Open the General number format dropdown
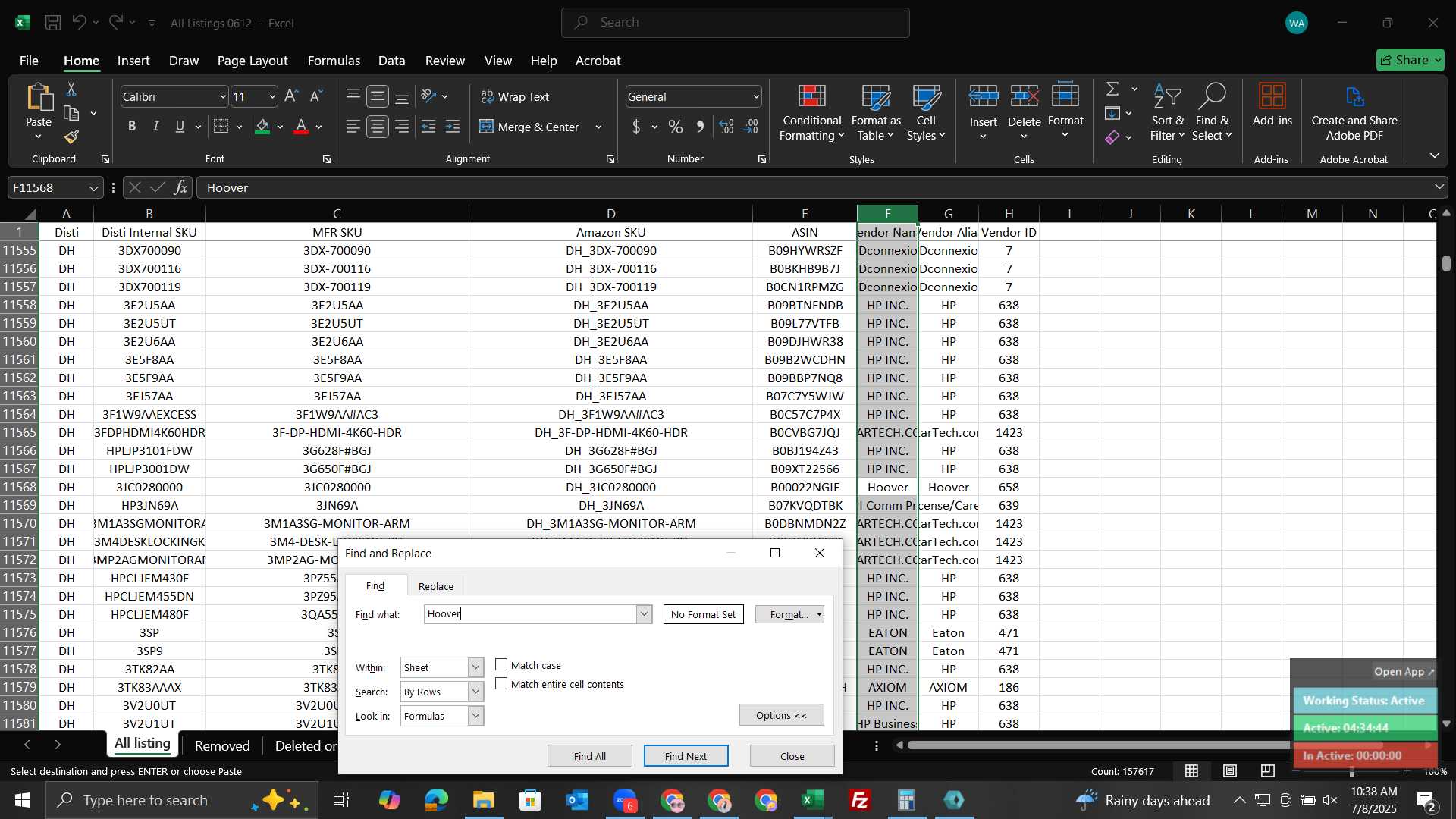1456x819 pixels. pyautogui.click(x=756, y=97)
